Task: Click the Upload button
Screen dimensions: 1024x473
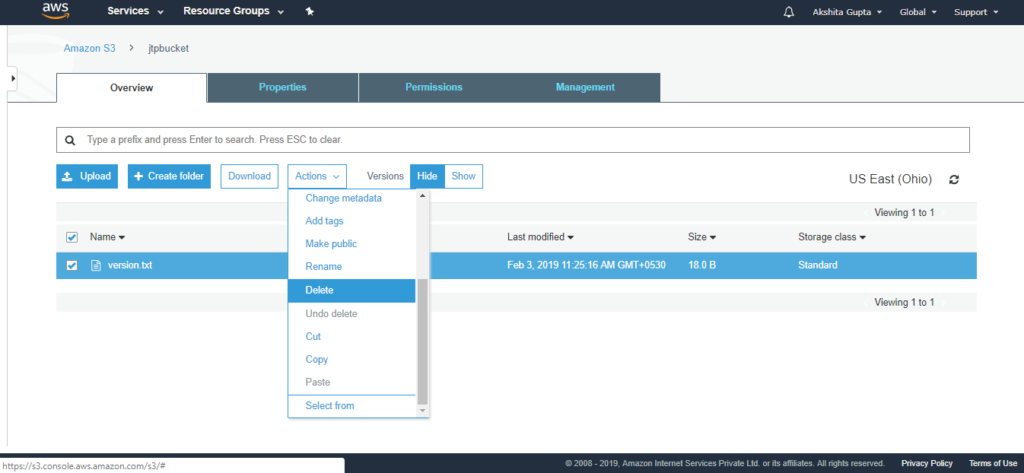Action: point(87,176)
